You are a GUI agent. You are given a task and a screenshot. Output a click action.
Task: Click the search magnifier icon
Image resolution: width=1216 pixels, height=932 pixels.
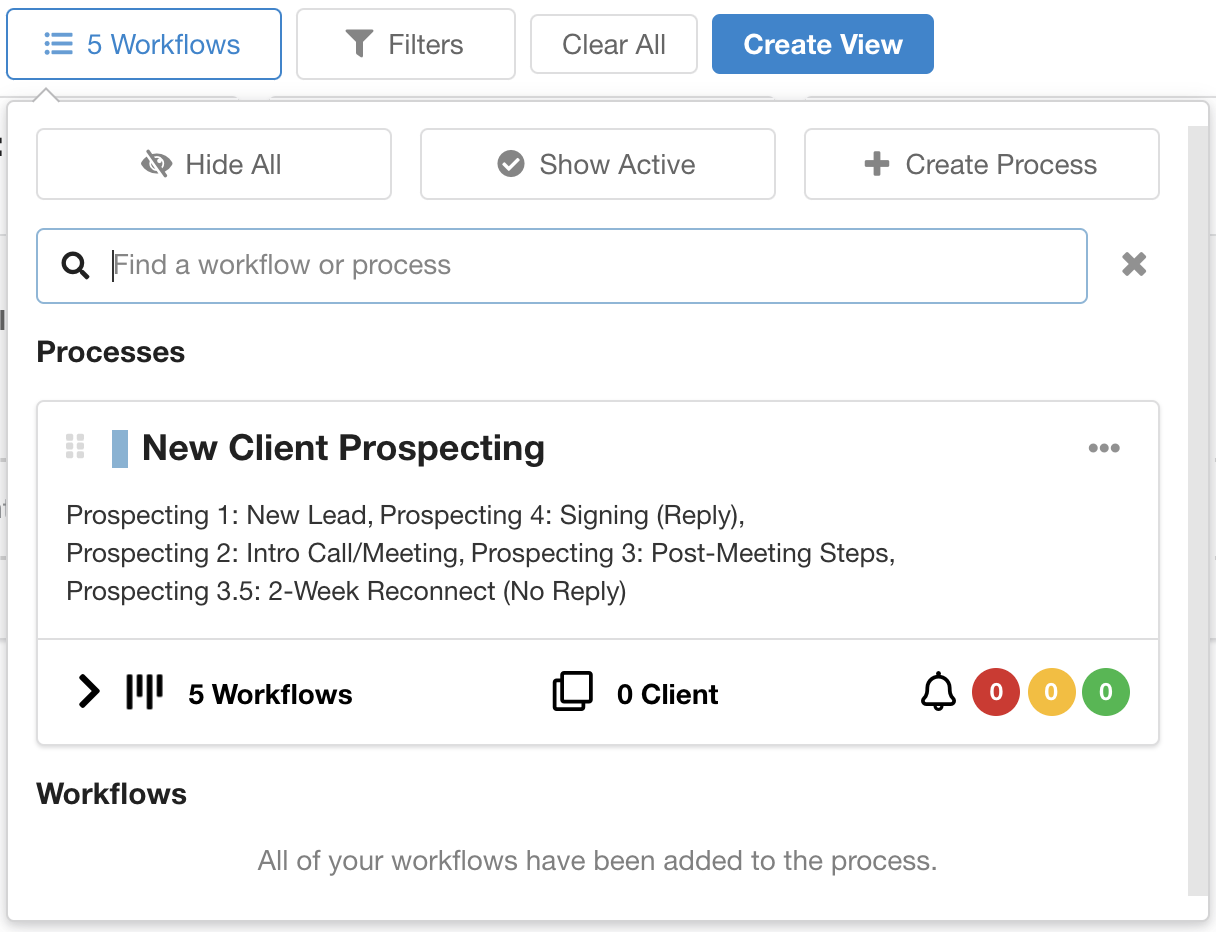(76, 265)
